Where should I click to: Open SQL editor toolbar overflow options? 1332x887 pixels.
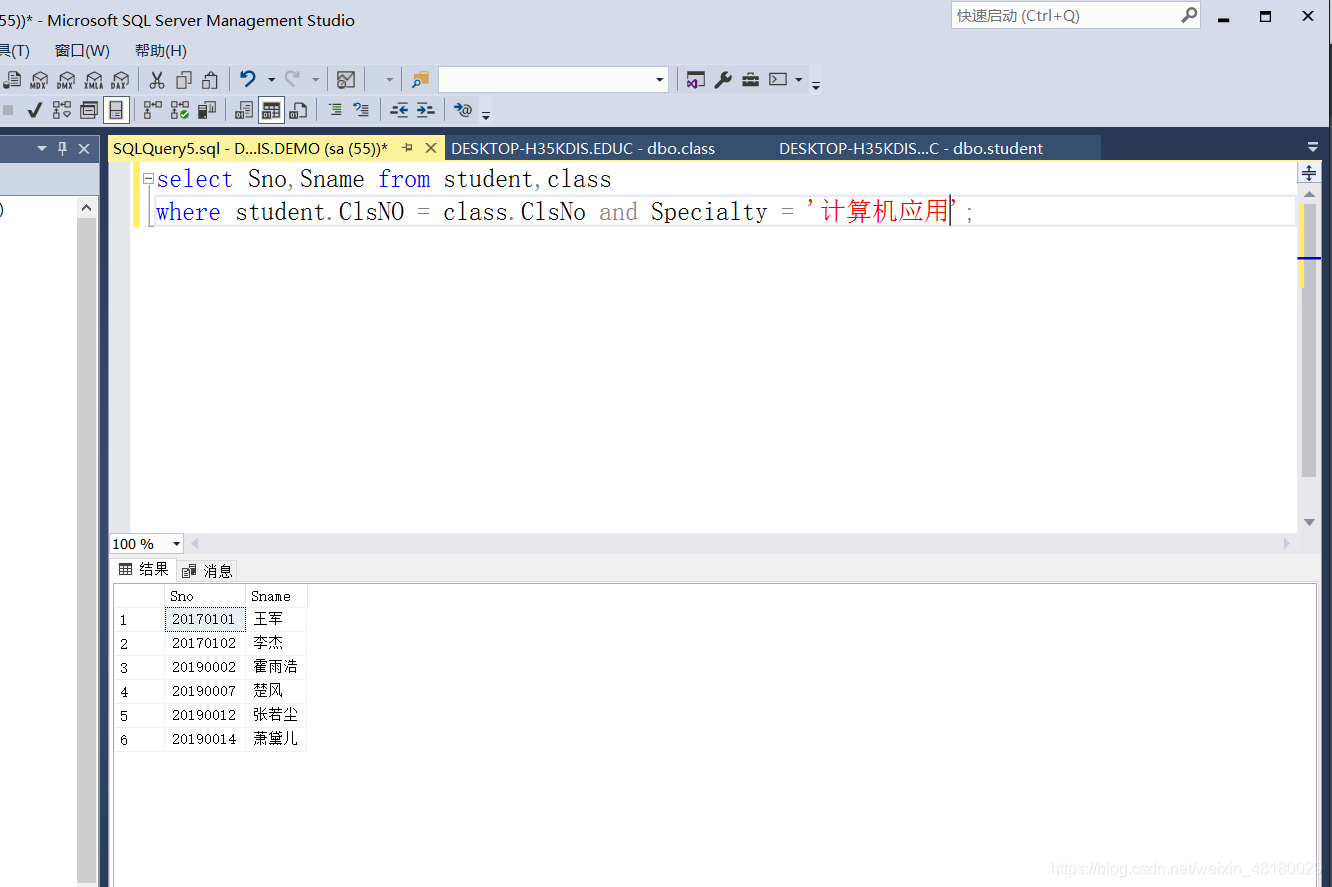click(486, 115)
